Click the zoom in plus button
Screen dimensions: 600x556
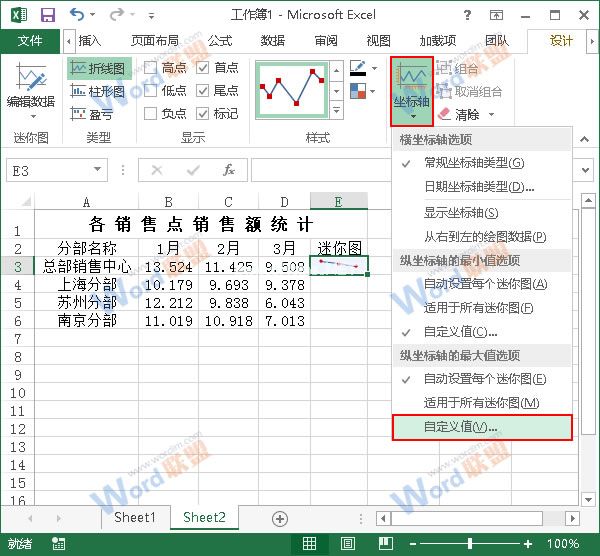click(x=528, y=544)
